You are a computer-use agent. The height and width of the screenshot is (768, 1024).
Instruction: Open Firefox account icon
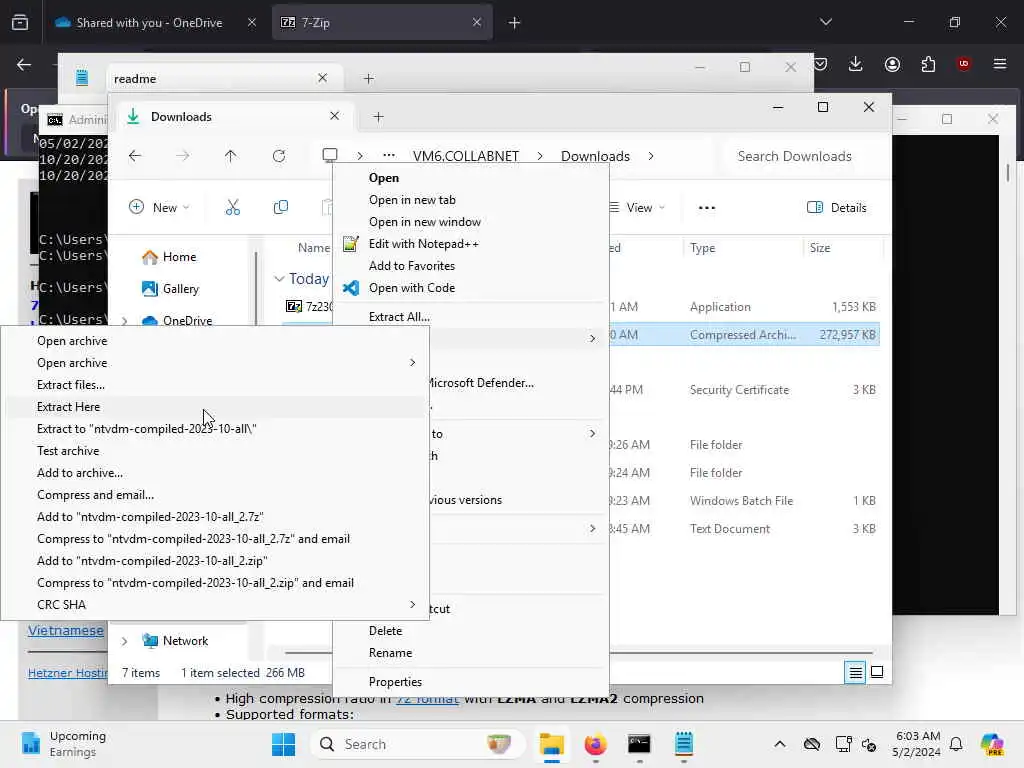click(x=892, y=64)
